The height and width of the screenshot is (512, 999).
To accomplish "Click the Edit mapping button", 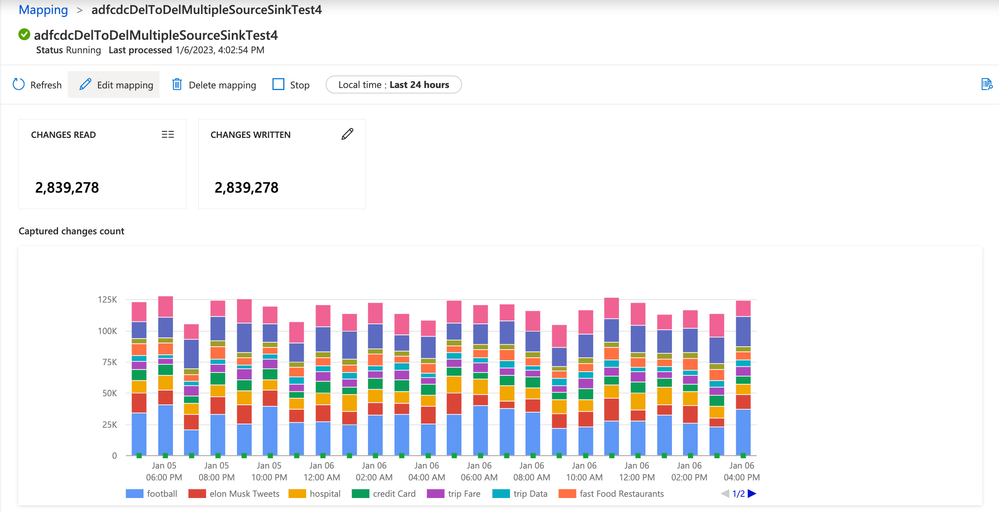I will (x=113, y=85).
